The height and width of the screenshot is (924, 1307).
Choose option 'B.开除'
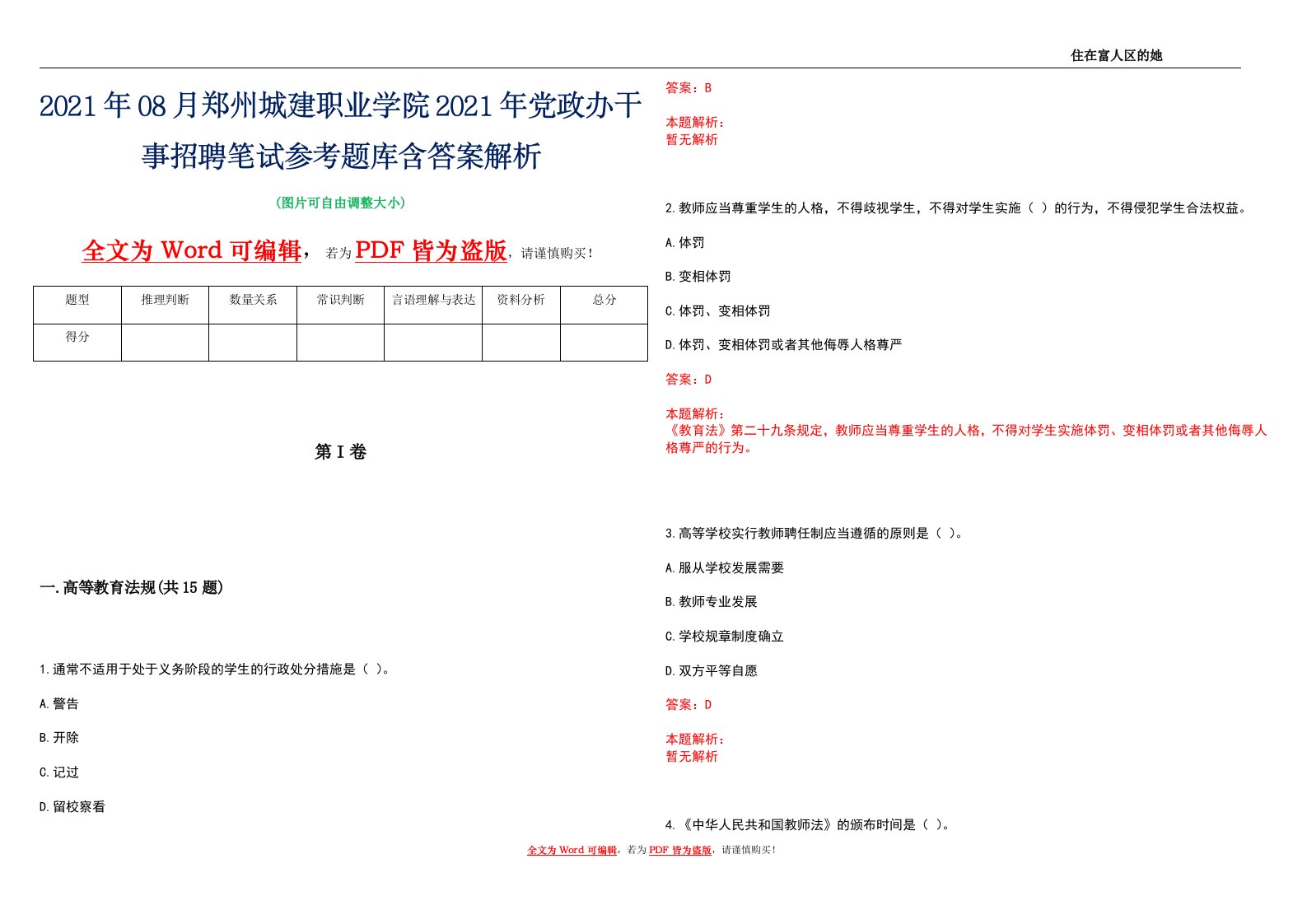(59, 738)
